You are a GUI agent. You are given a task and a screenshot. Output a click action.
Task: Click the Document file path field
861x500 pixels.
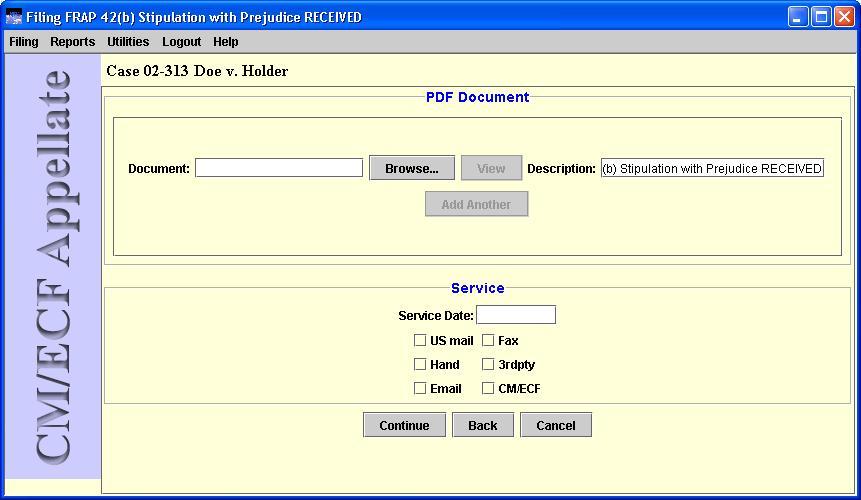click(x=279, y=168)
